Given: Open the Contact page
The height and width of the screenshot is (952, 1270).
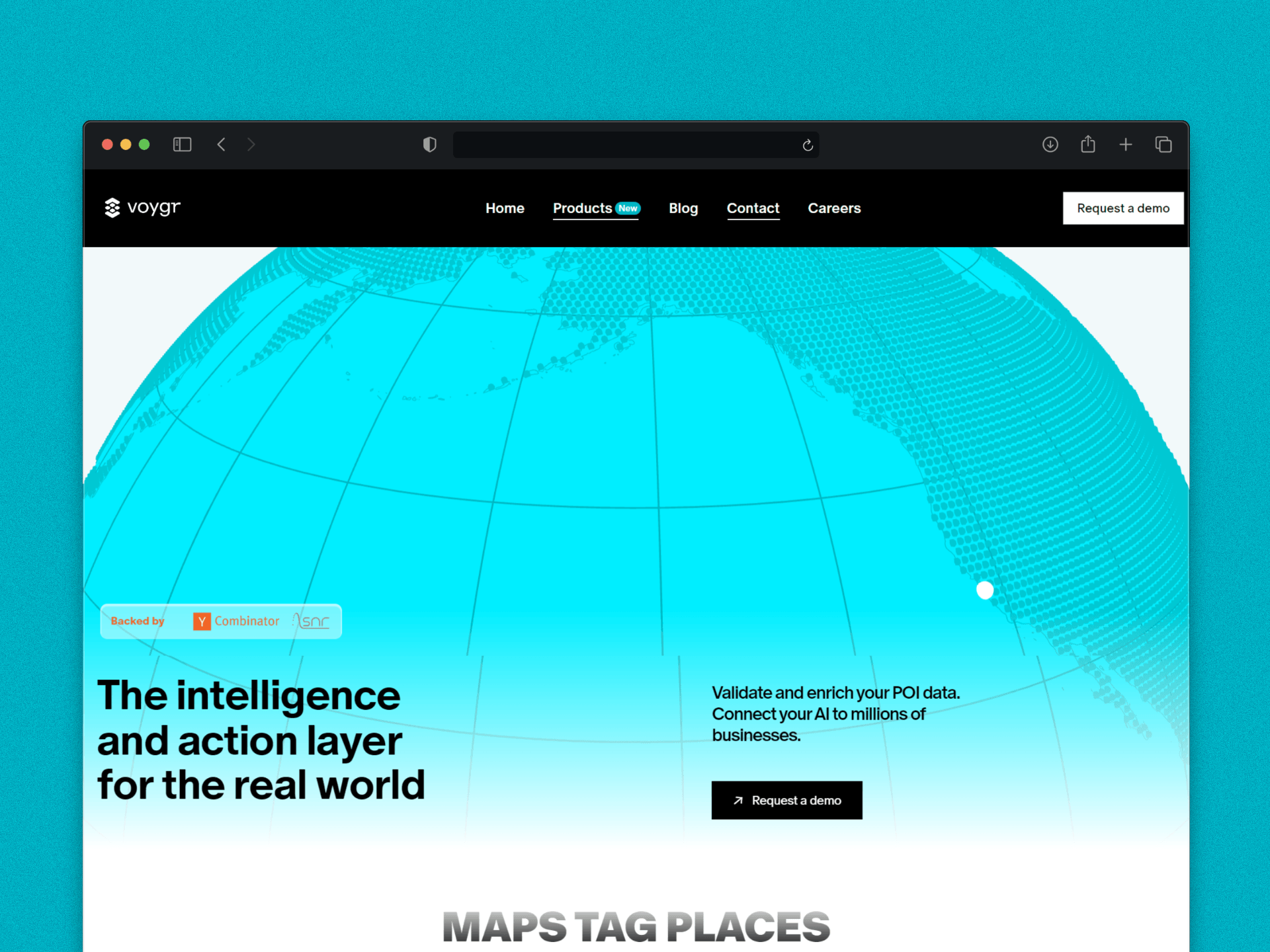Looking at the screenshot, I should [753, 208].
